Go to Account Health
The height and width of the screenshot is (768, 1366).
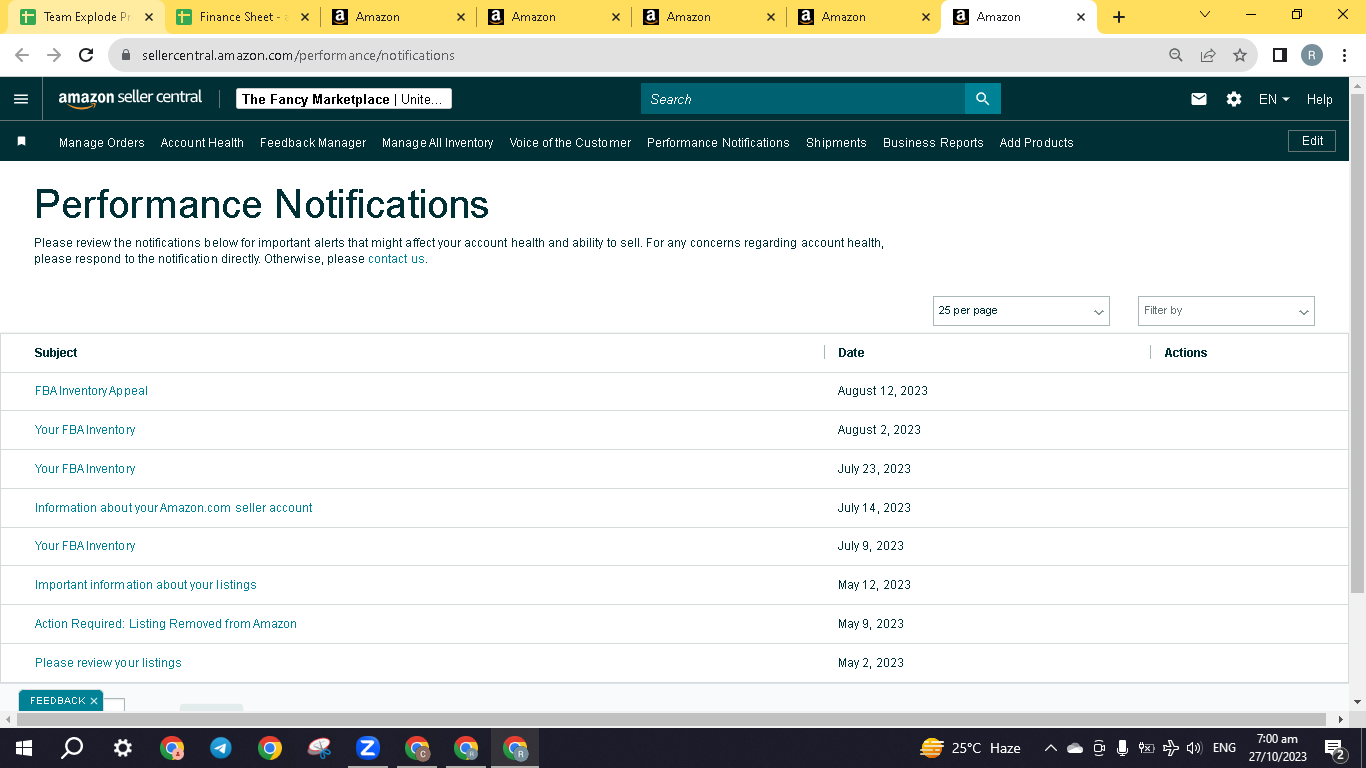pos(202,143)
